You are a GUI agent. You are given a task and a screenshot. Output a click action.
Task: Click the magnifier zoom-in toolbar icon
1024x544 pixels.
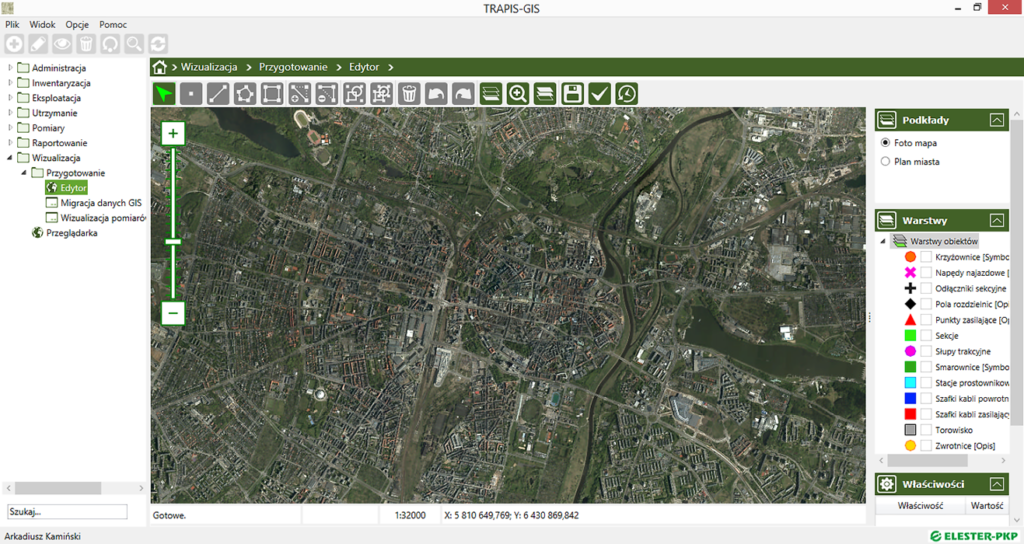(x=517, y=94)
